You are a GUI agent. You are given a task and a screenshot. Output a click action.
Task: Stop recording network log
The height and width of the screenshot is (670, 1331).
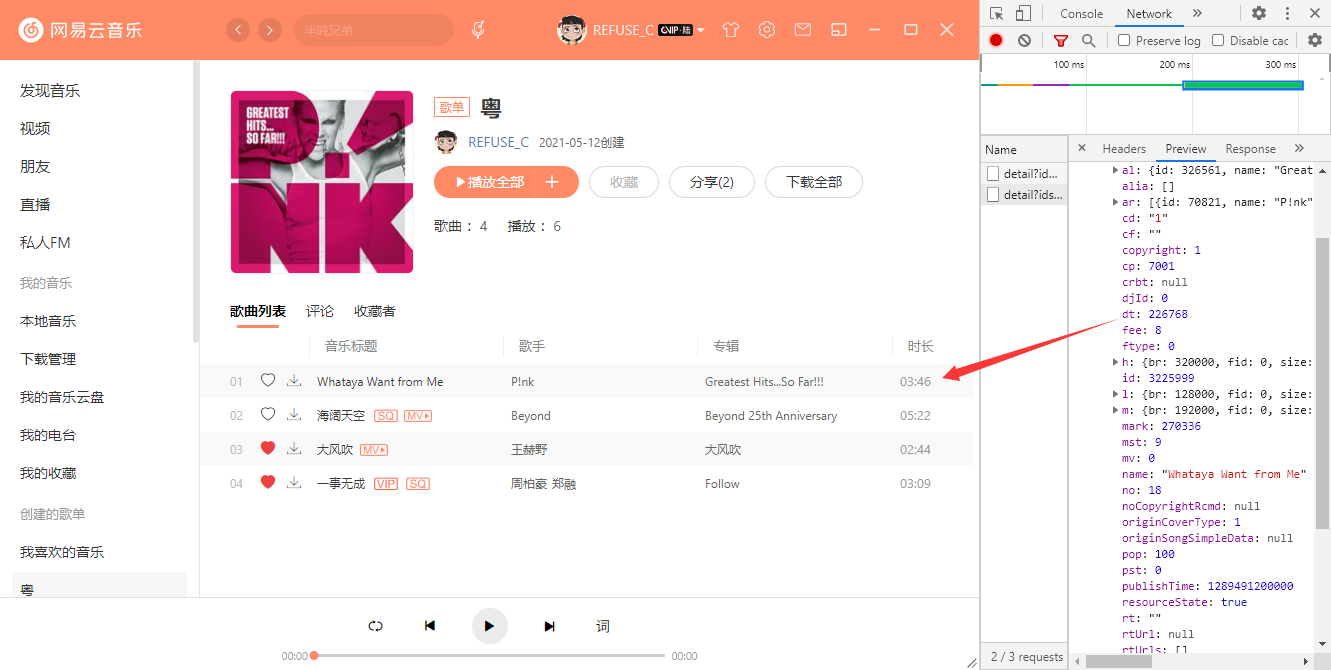(x=996, y=40)
